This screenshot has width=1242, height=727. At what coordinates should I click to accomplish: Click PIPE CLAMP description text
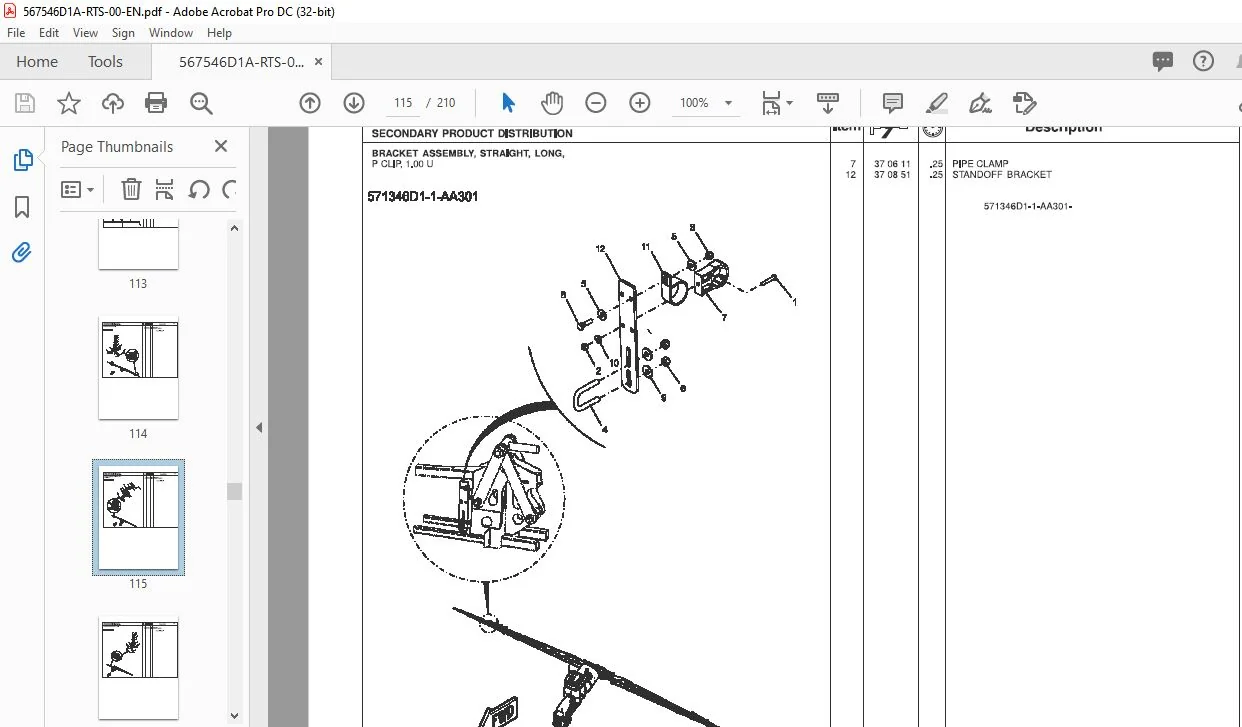[980, 164]
